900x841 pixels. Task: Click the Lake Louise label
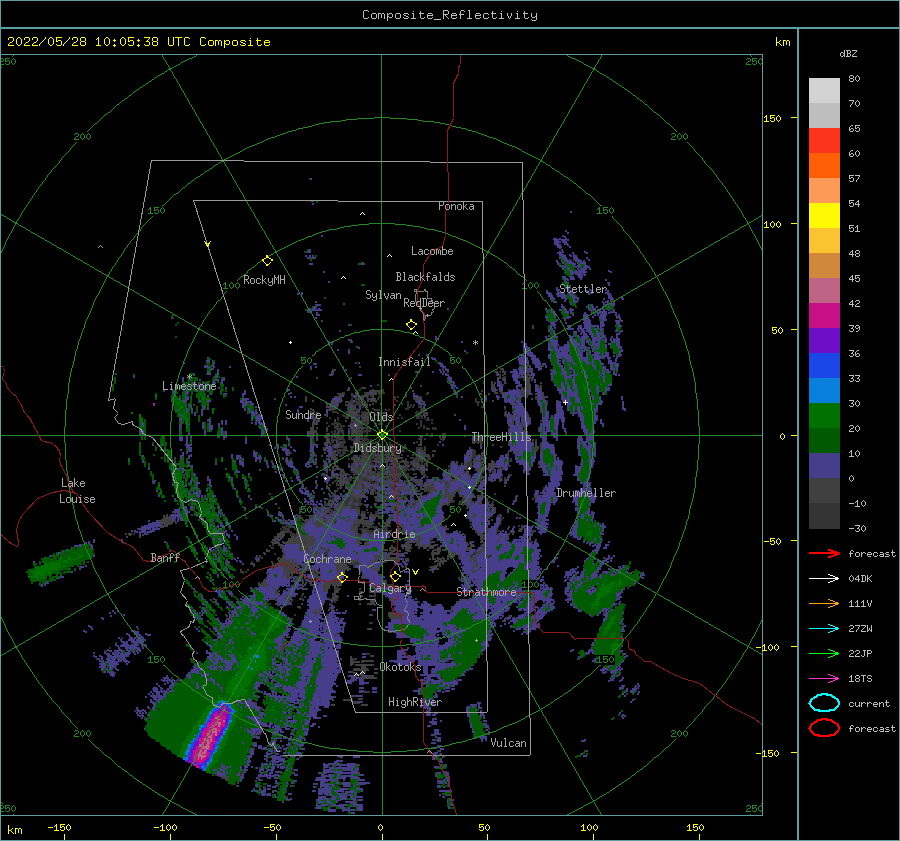[x=77, y=491]
